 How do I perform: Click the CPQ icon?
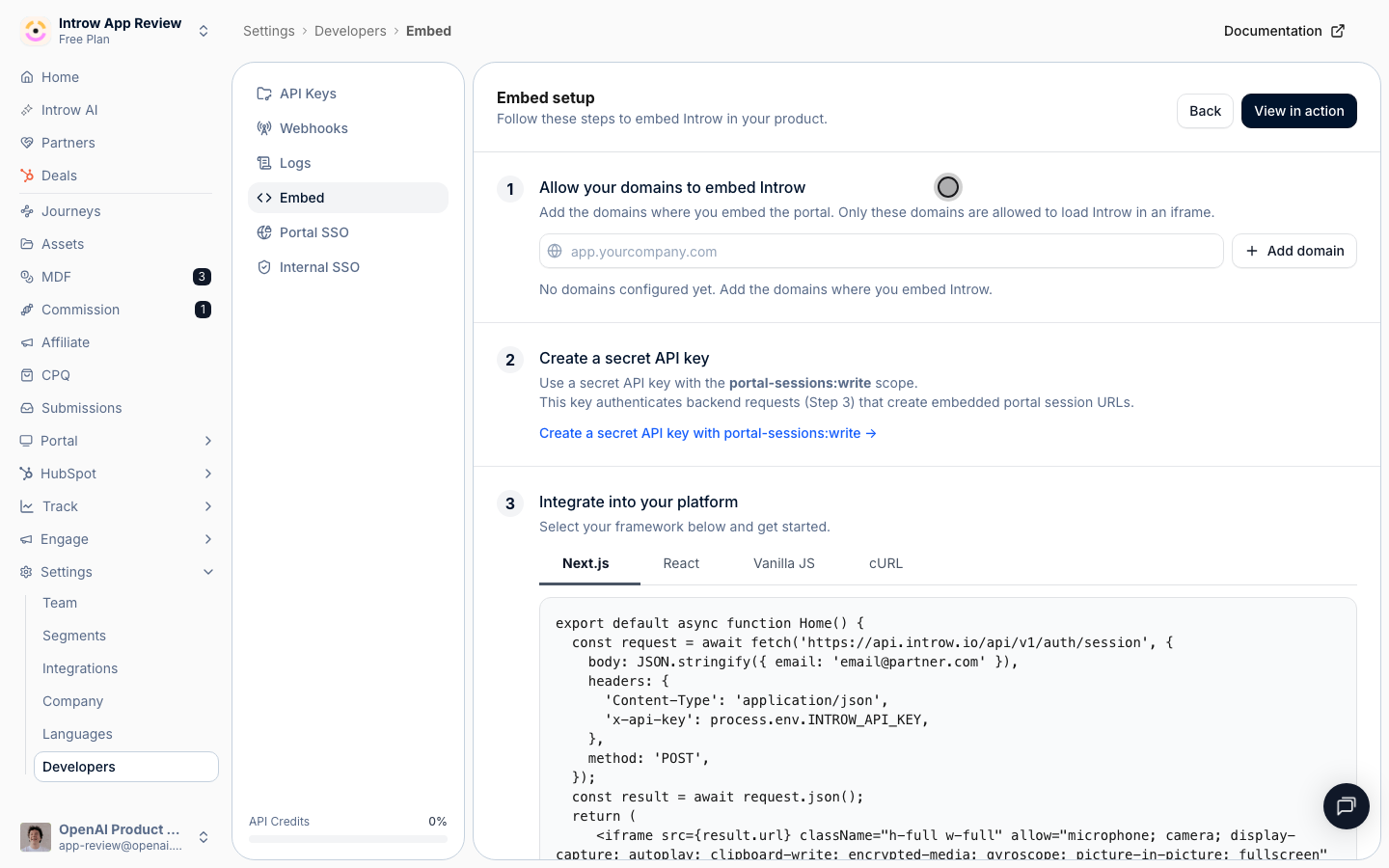point(27,375)
